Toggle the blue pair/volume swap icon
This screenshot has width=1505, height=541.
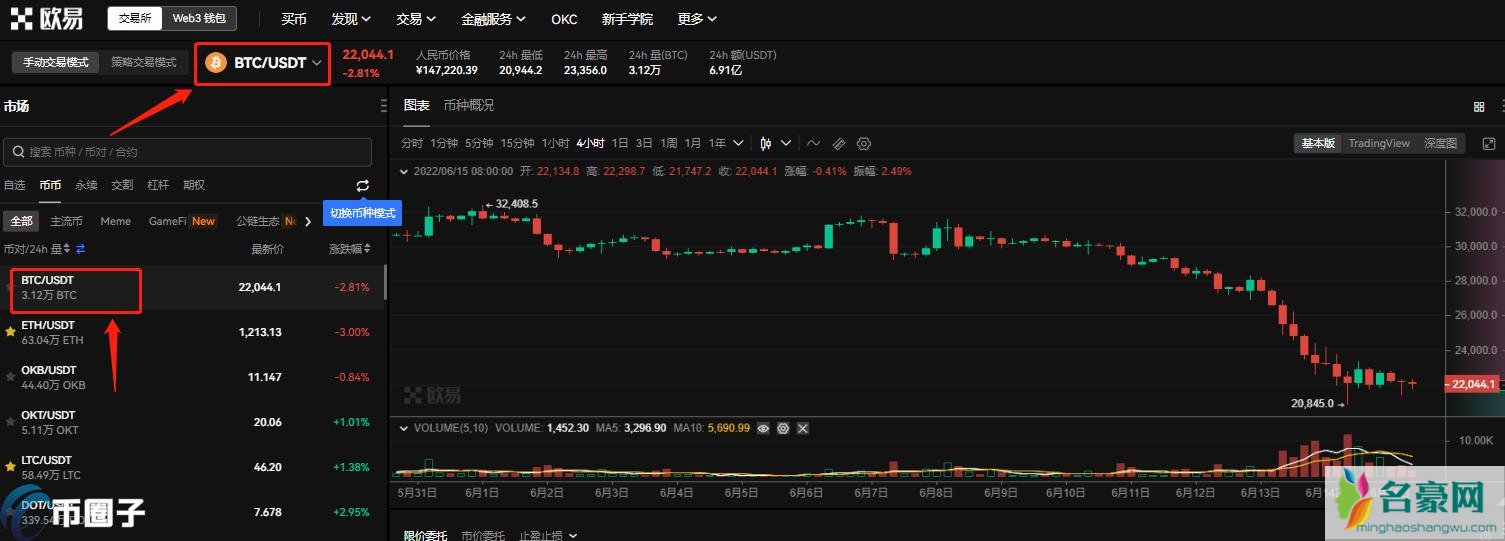pos(81,248)
